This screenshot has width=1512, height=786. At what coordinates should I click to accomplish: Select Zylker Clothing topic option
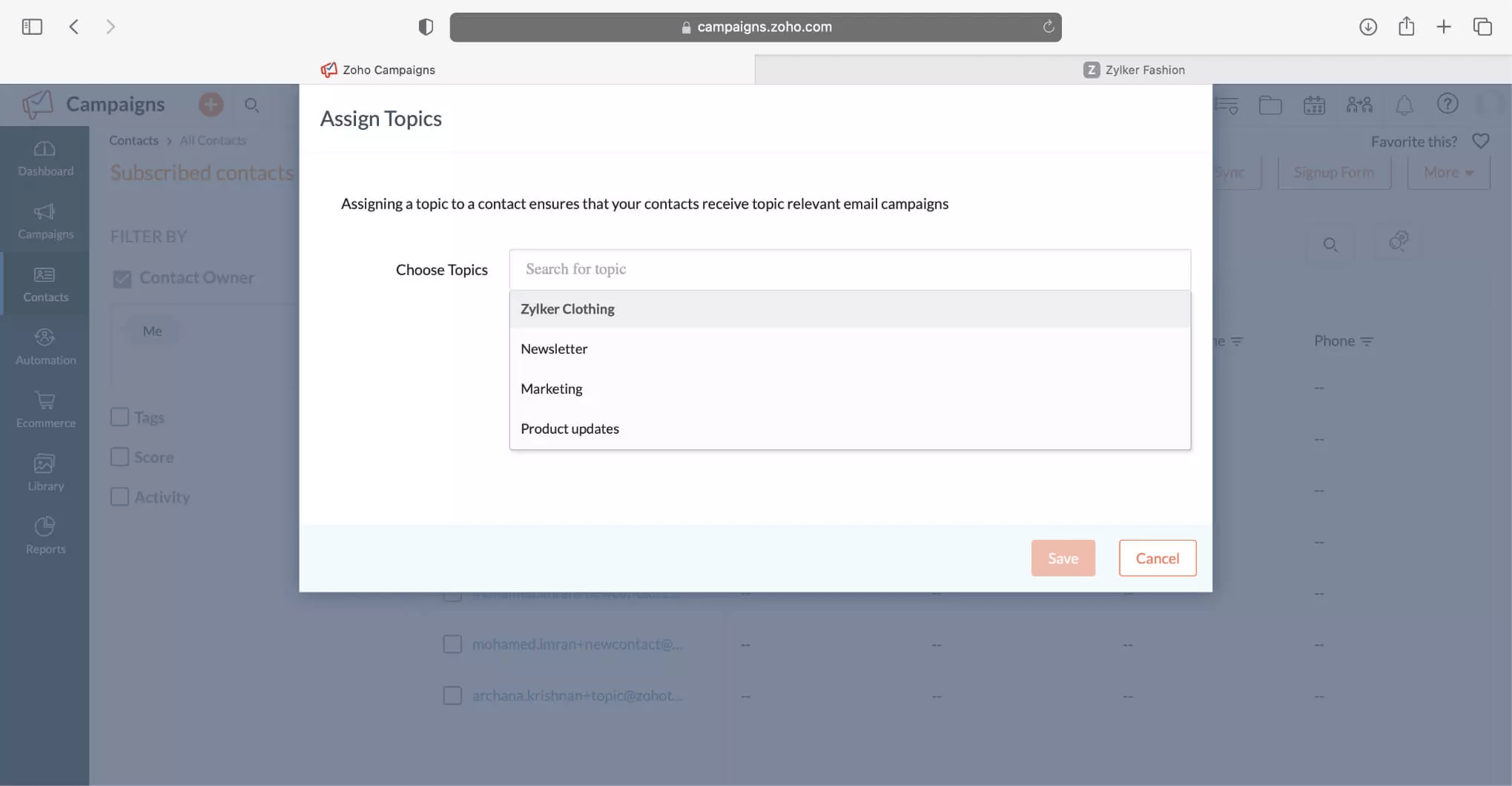[567, 309]
